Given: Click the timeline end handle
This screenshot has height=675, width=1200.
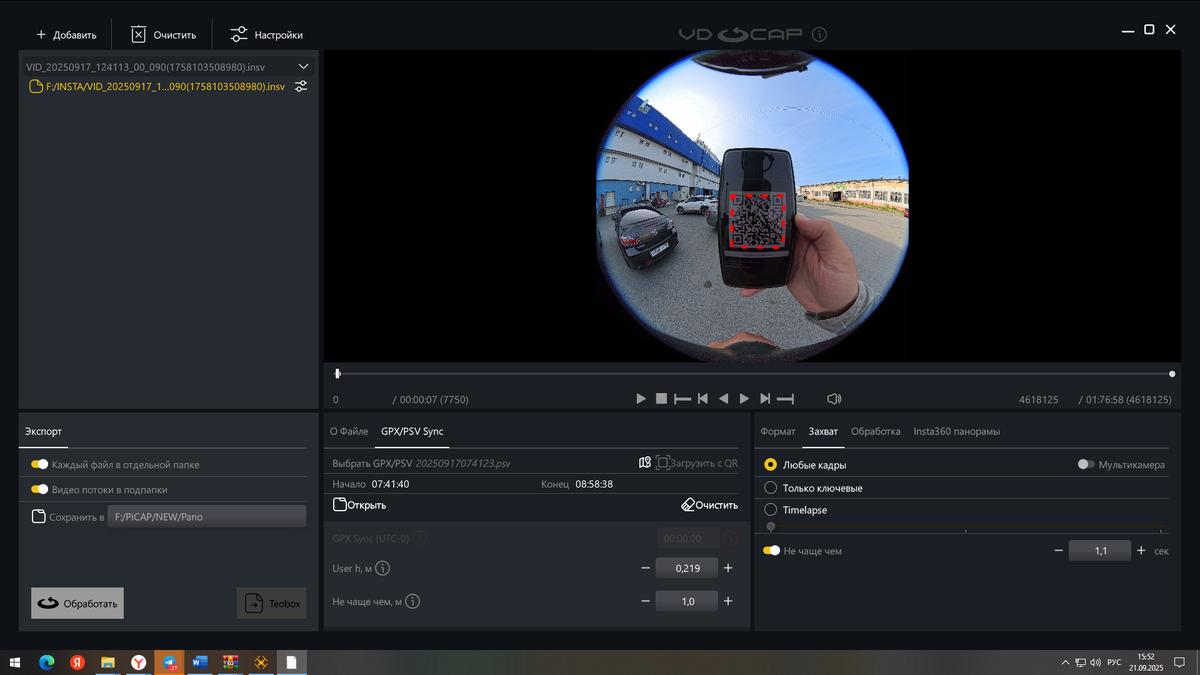Looking at the screenshot, I should coord(1172,374).
